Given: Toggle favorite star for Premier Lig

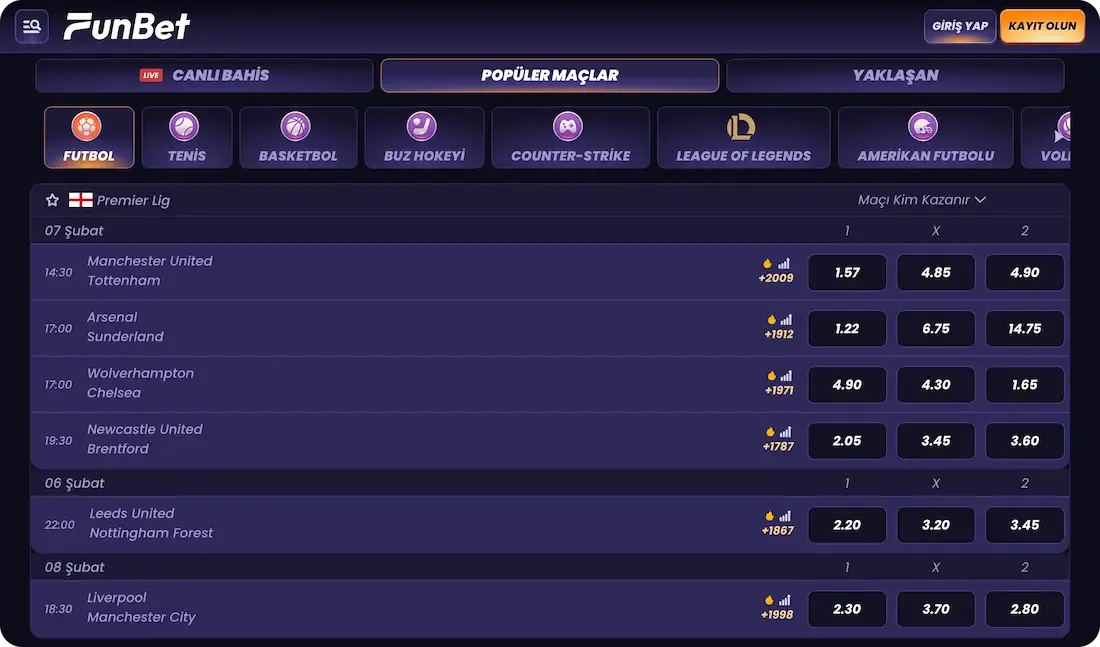Looking at the screenshot, I should click(51, 199).
